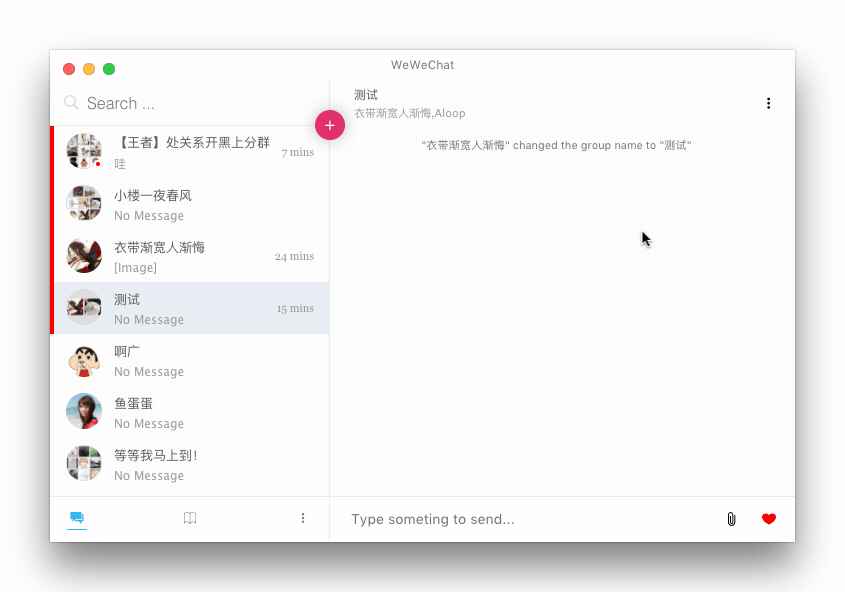This screenshot has width=845, height=592.
Task: Open the 鱼蛋蛋 conversation
Action: 191,412
